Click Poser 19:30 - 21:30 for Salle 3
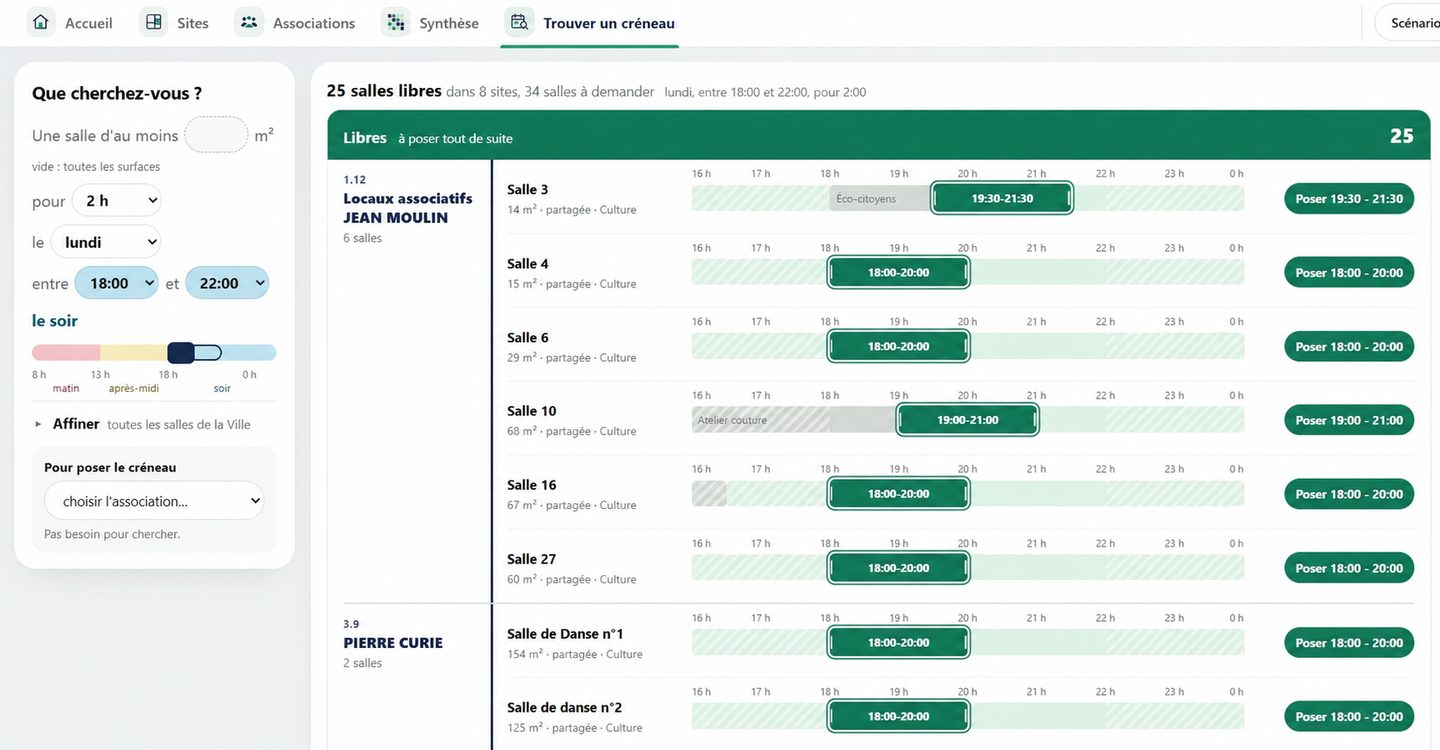The image size is (1440, 750). (x=1349, y=199)
